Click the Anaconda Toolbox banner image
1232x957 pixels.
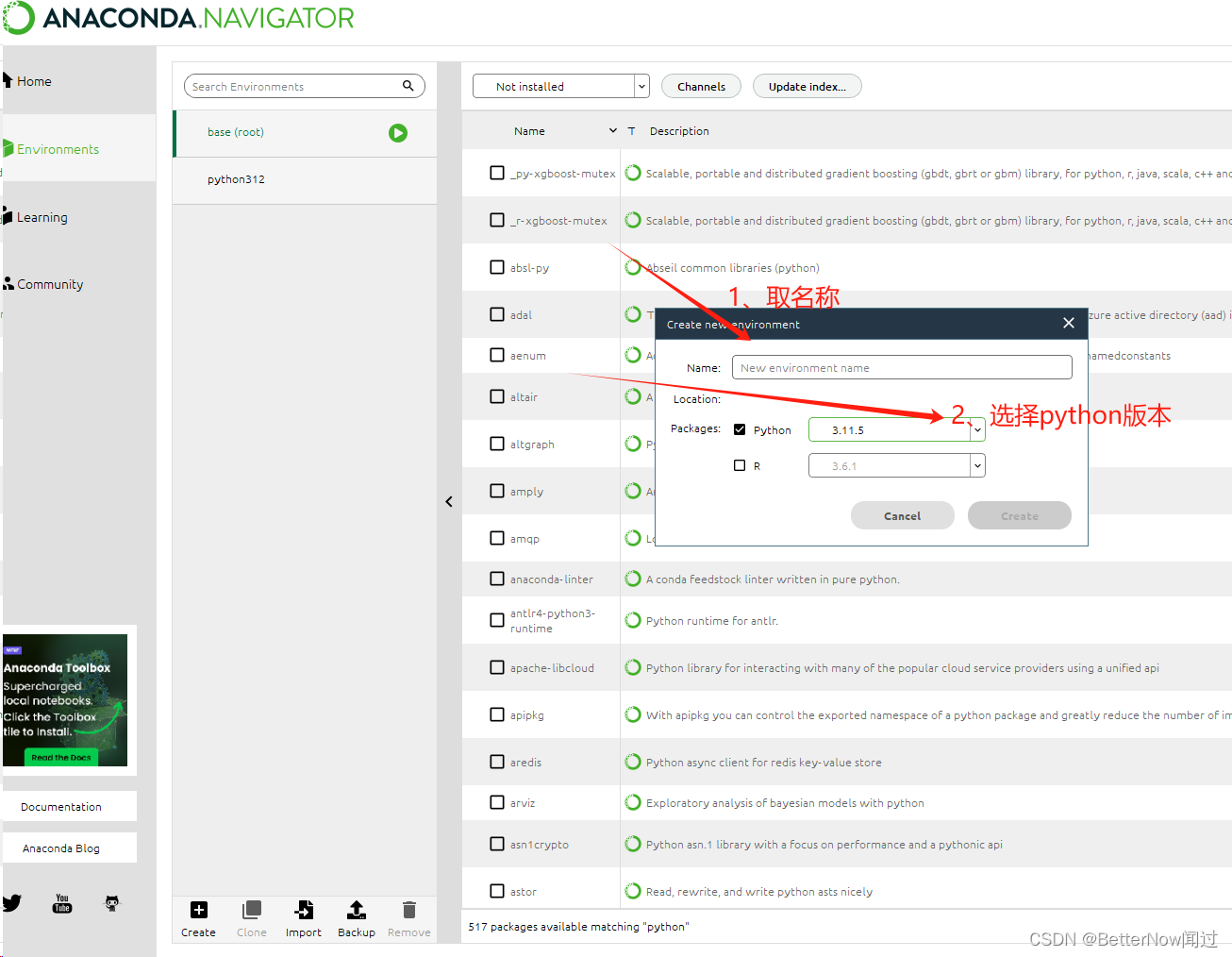(65, 699)
